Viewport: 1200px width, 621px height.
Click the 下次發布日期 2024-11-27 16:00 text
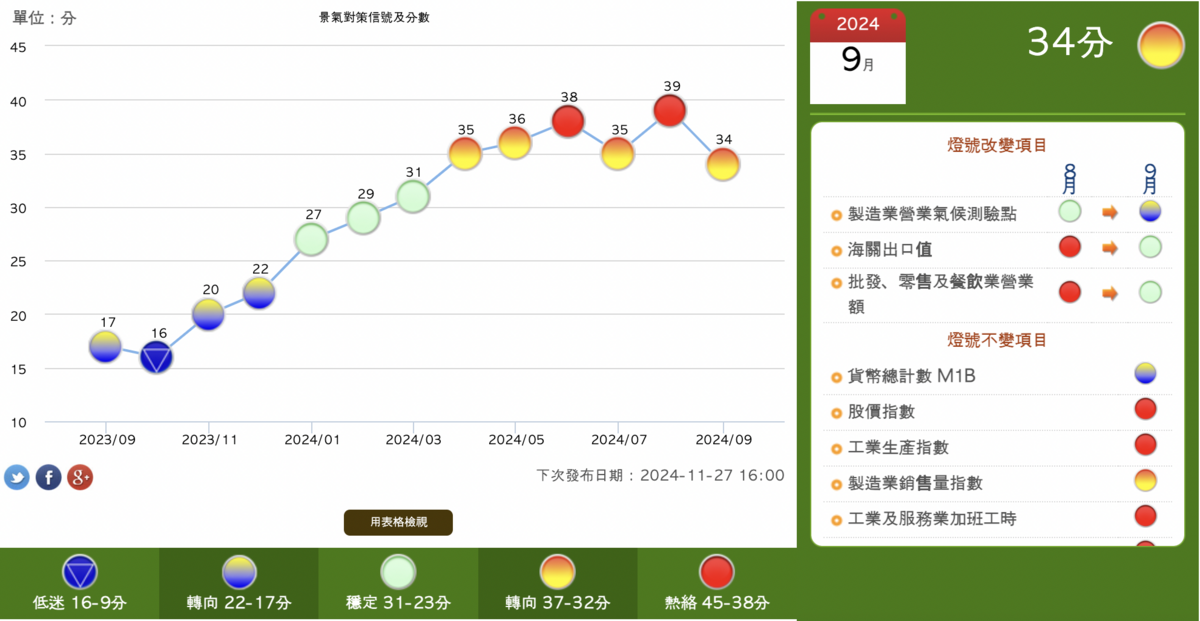click(660, 475)
